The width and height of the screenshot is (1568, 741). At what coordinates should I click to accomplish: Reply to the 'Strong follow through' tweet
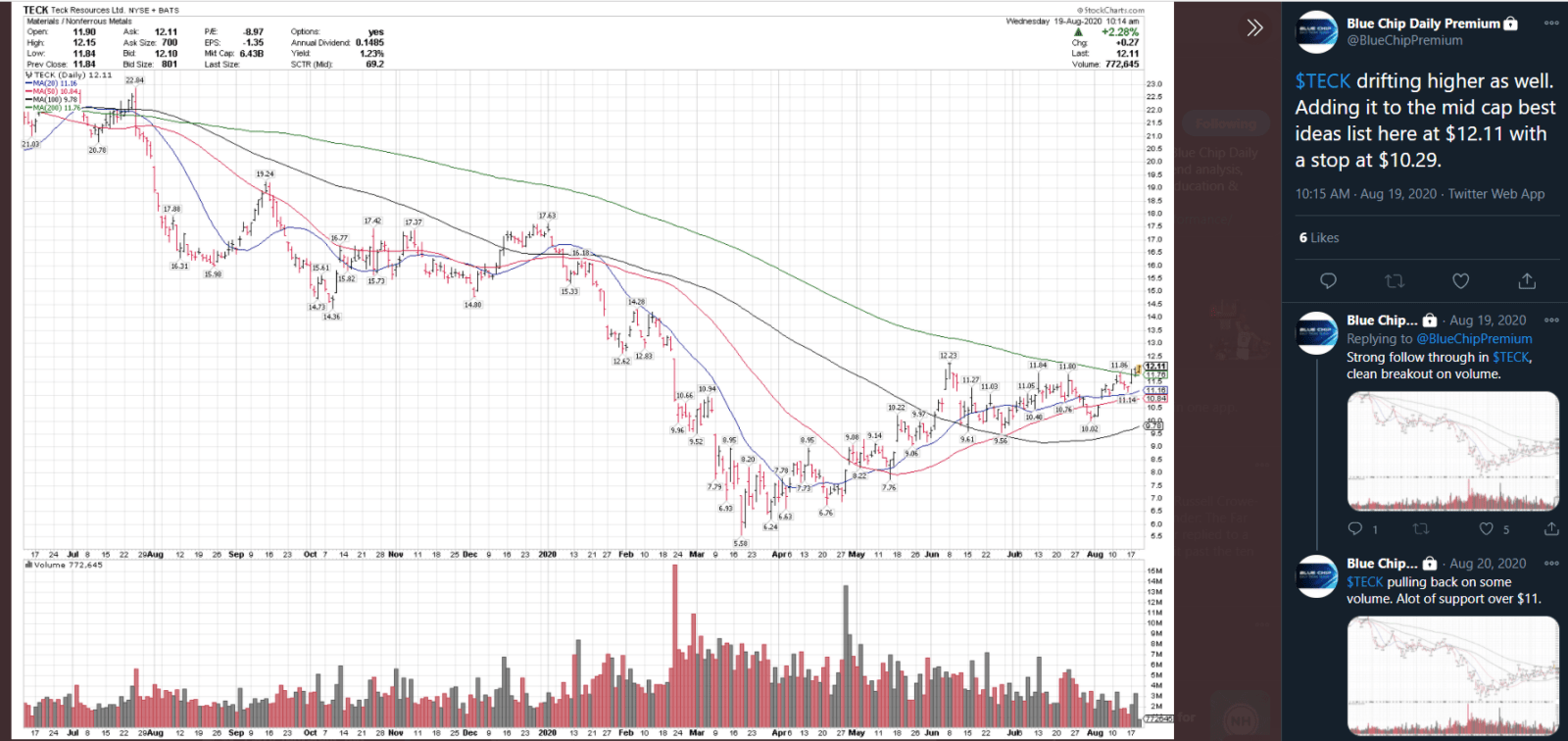tap(1355, 528)
